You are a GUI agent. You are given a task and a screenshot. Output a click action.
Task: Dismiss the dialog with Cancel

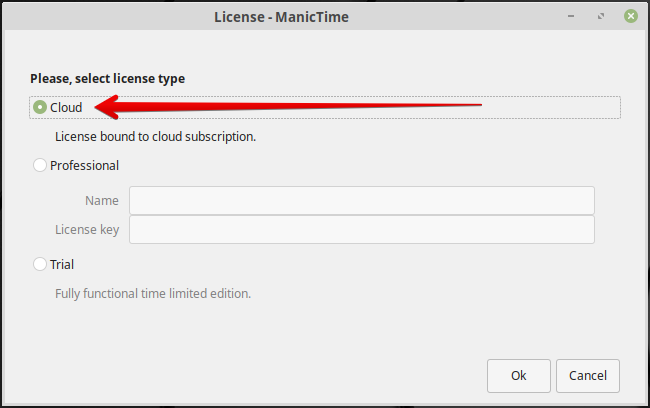point(588,376)
